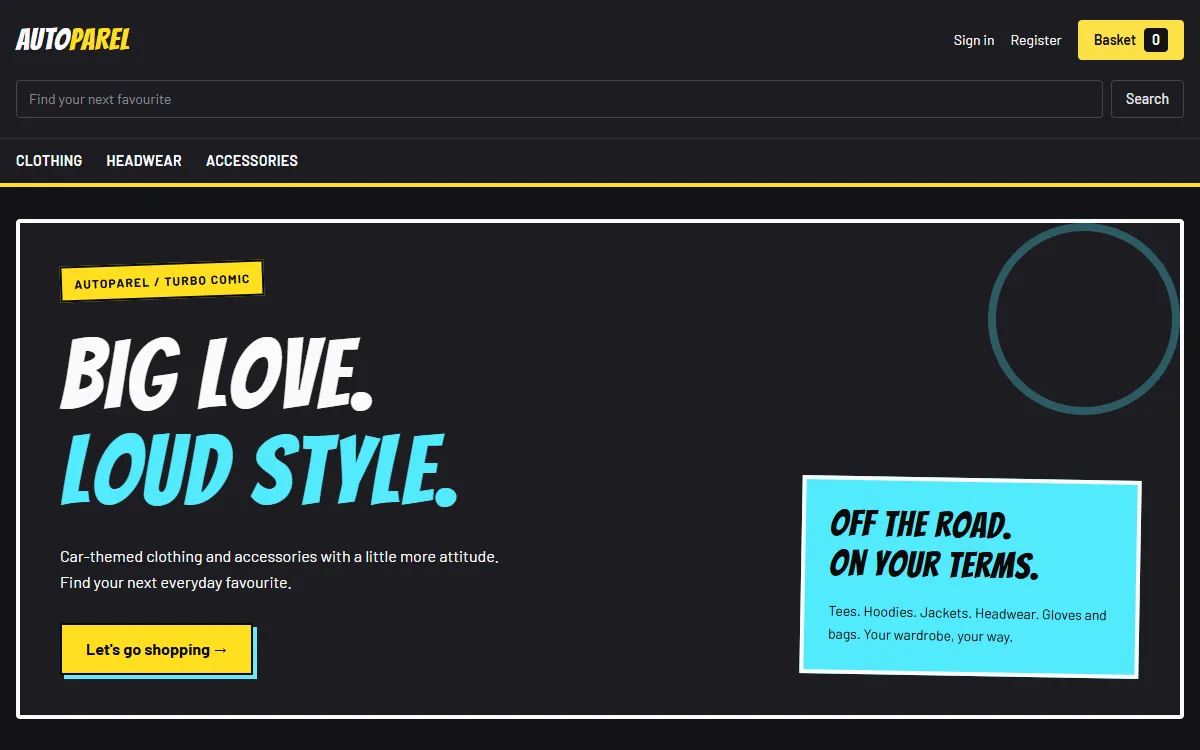Click the Search button
Image resolution: width=1200 pixels, height=750 pixels.
click(1147, 99)
